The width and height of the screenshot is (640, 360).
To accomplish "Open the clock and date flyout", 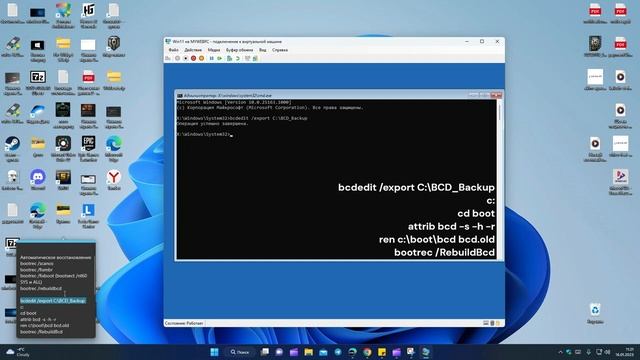I will (x=624, y=352).
